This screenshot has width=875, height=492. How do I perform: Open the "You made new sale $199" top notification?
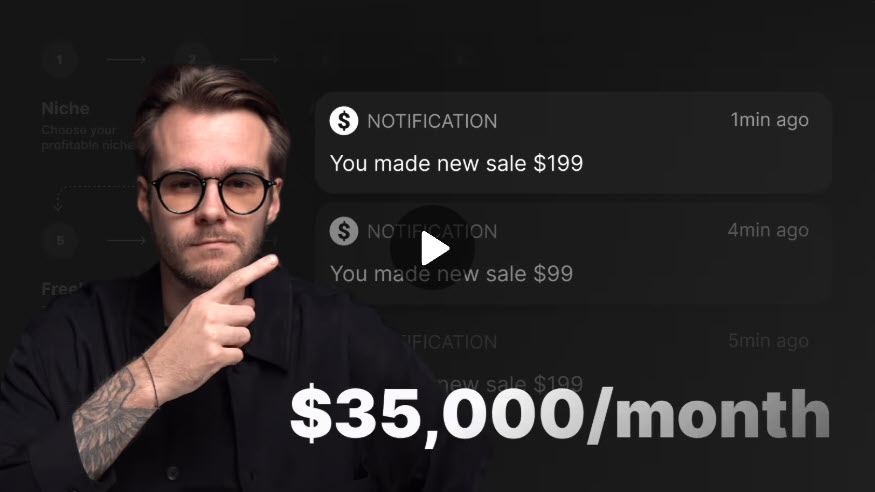pyautogui.click(x=573, y=143)
